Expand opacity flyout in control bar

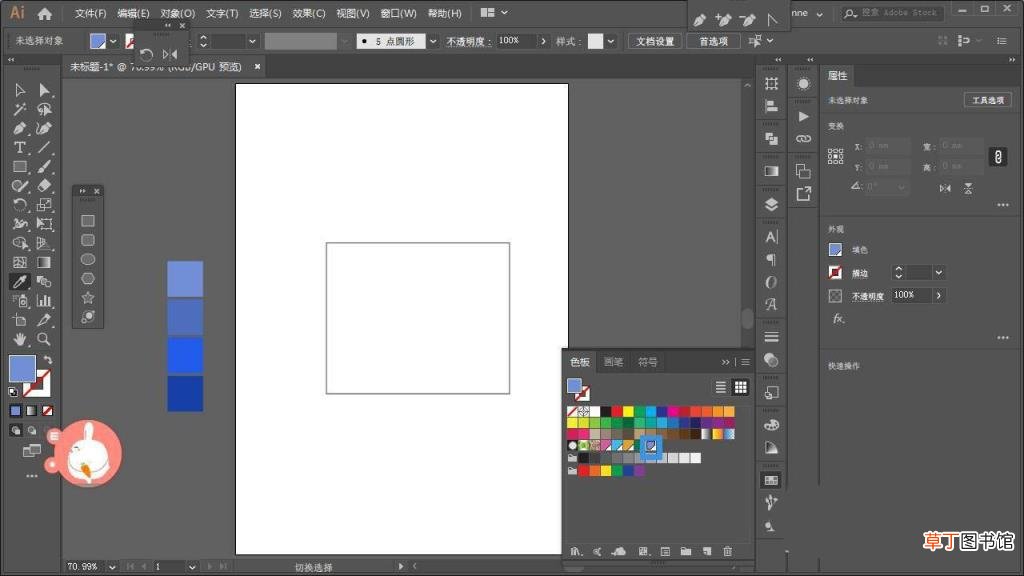point(543,41)
